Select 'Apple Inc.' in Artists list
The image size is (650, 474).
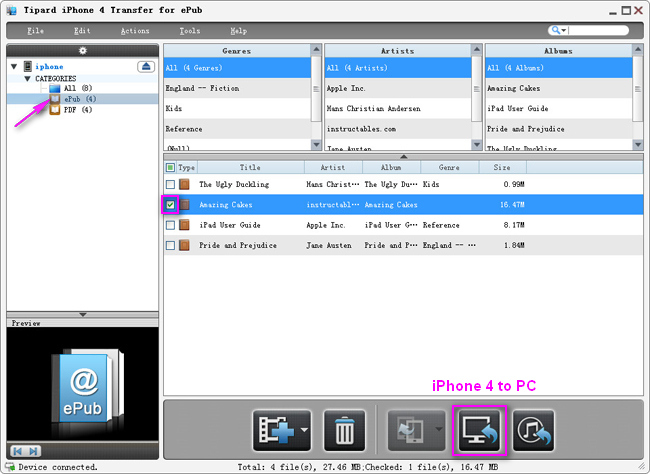click(398, 88)
